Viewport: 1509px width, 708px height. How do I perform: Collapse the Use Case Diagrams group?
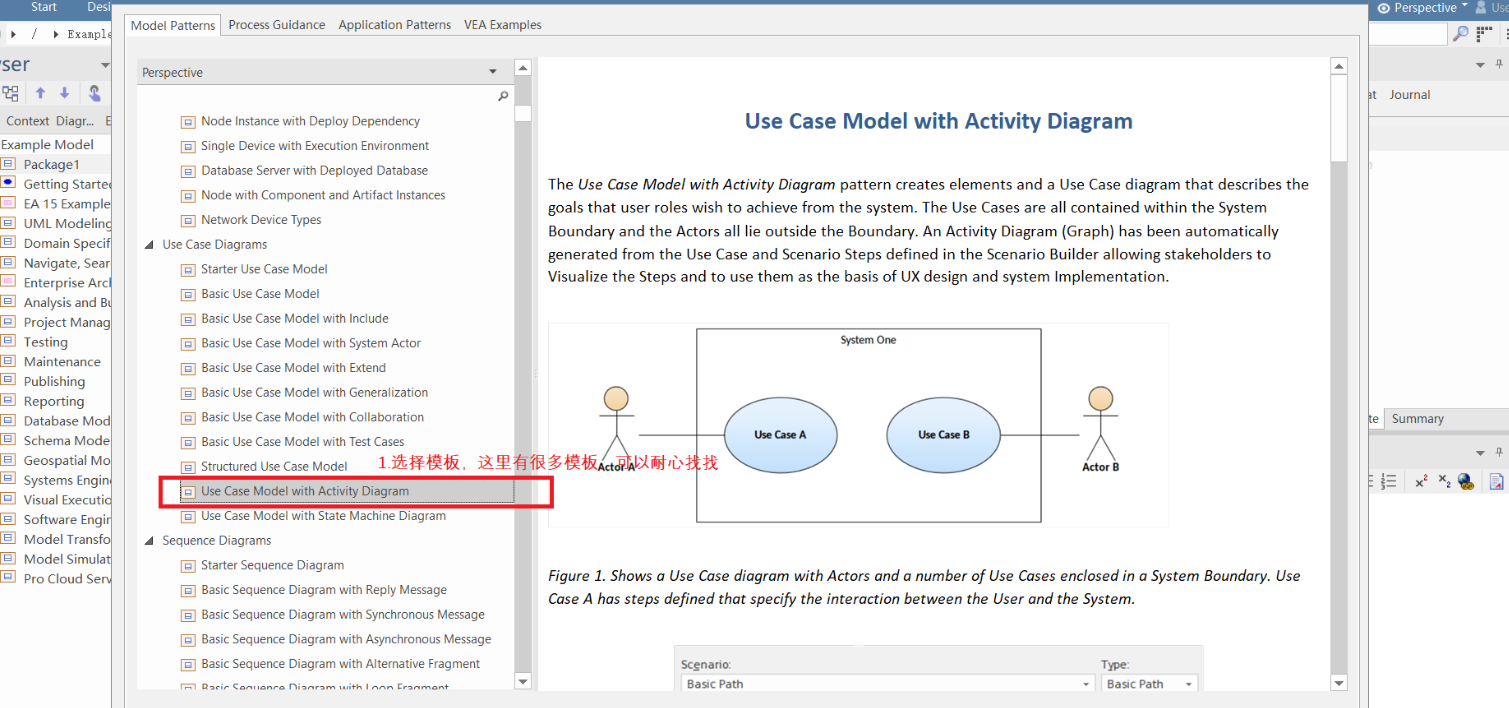[149, 245]
